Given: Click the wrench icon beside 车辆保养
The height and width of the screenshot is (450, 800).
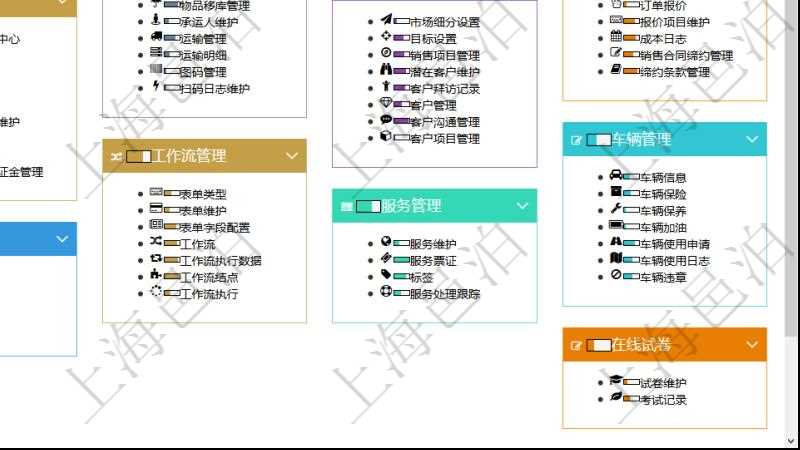Looking at the screenshot, I should point(616,208).
